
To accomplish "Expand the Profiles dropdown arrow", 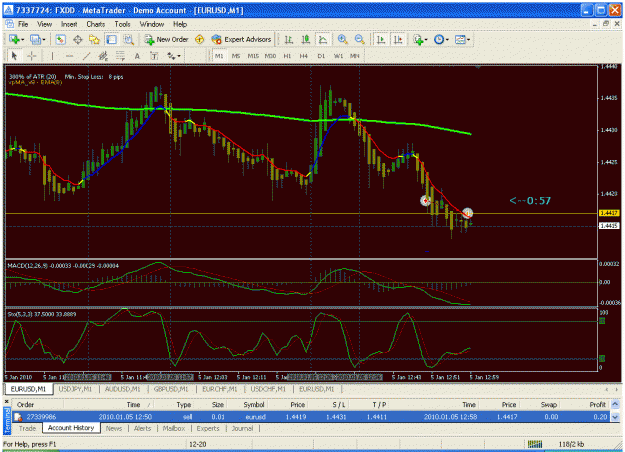I will click(44, 39).
